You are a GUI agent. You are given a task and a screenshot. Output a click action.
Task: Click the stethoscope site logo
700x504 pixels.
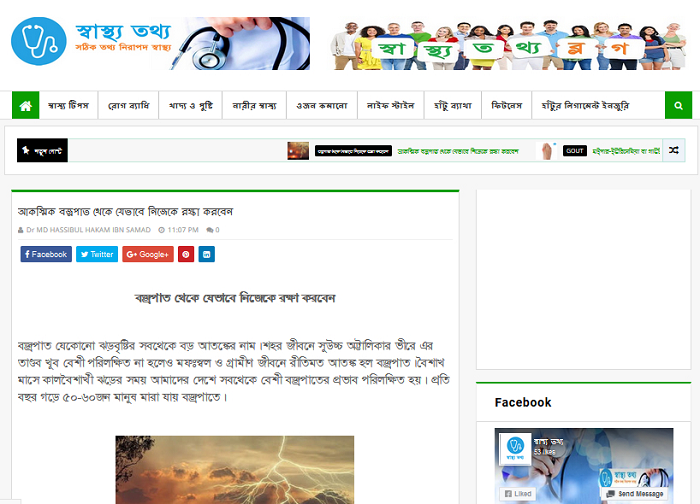click(x=39, y=42)
